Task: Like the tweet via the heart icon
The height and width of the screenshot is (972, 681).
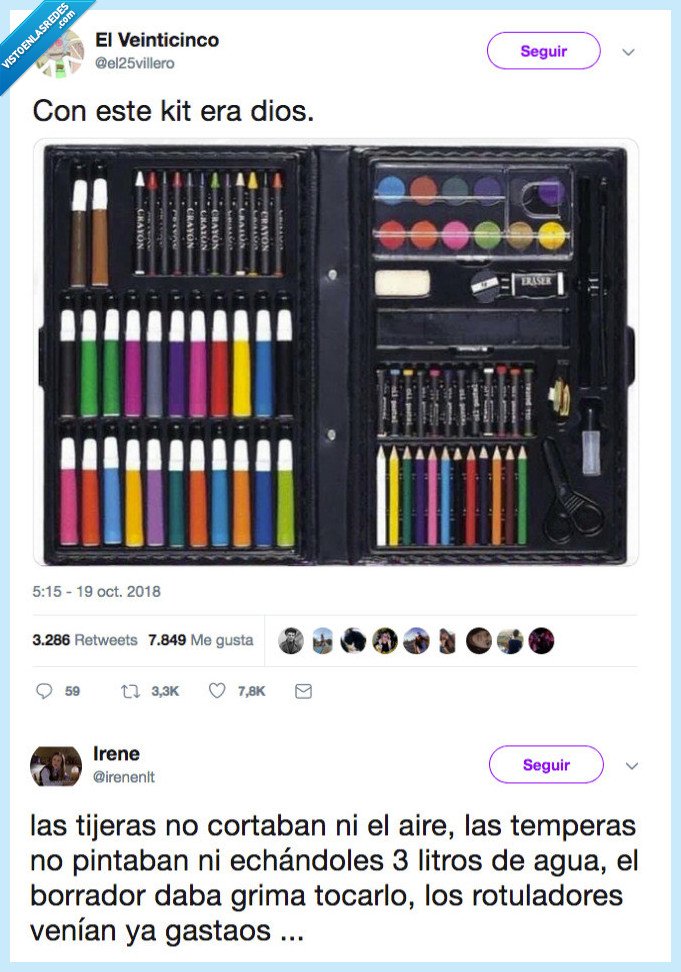Action: click(216, 690)
